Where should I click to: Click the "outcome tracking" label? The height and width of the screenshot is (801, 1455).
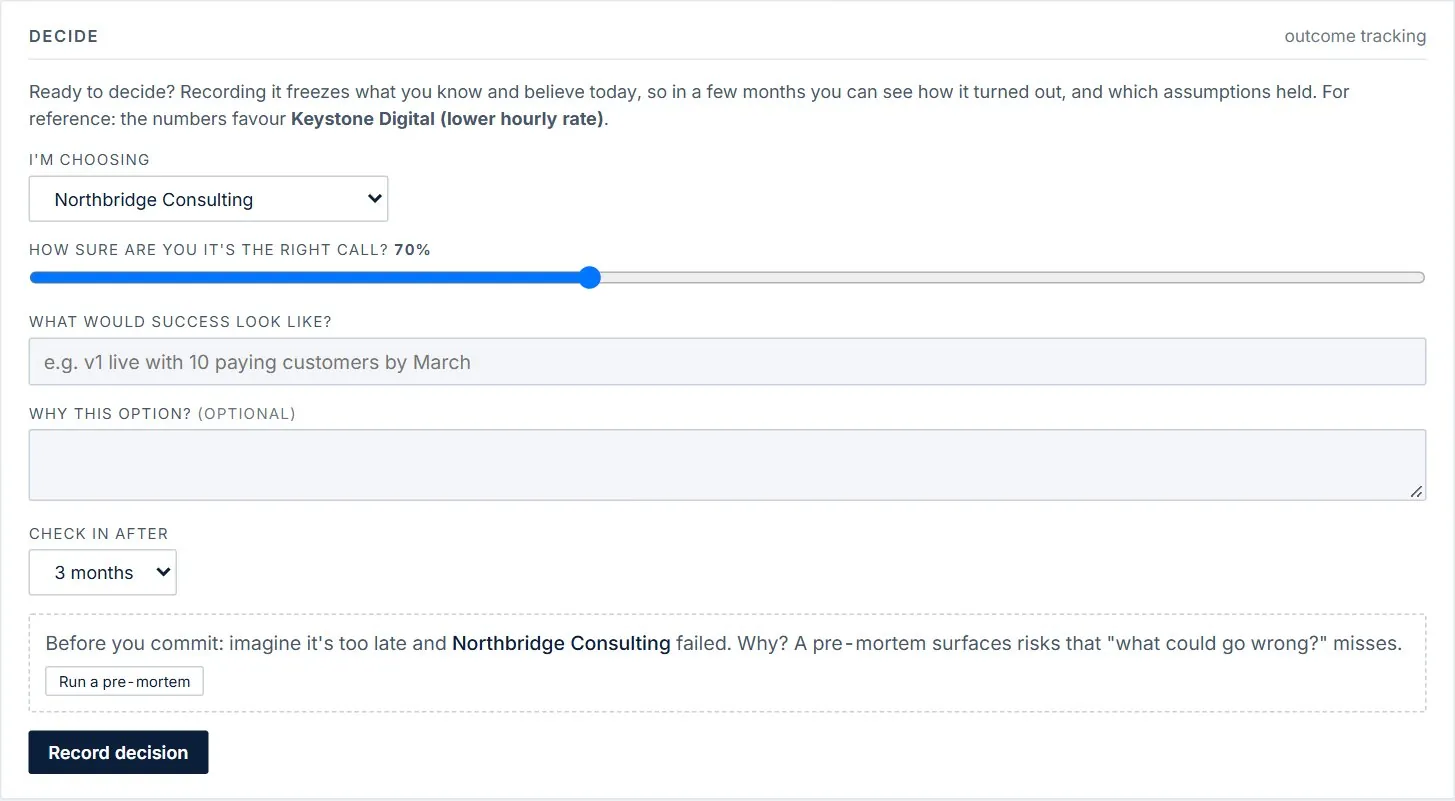pyautogui.click(x=1355, y=36)
